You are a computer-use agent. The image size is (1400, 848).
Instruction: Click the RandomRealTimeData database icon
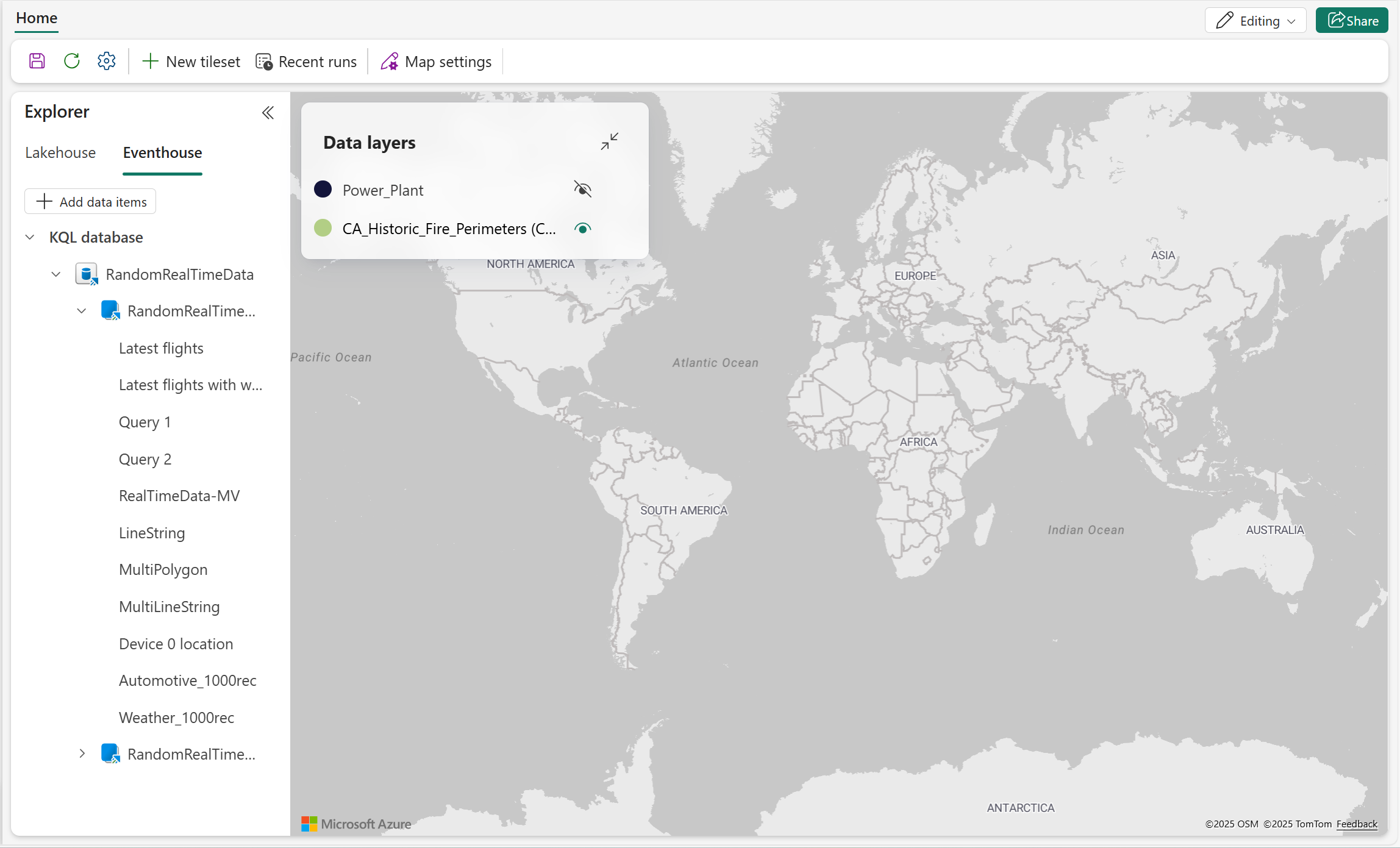click(87, 274)
